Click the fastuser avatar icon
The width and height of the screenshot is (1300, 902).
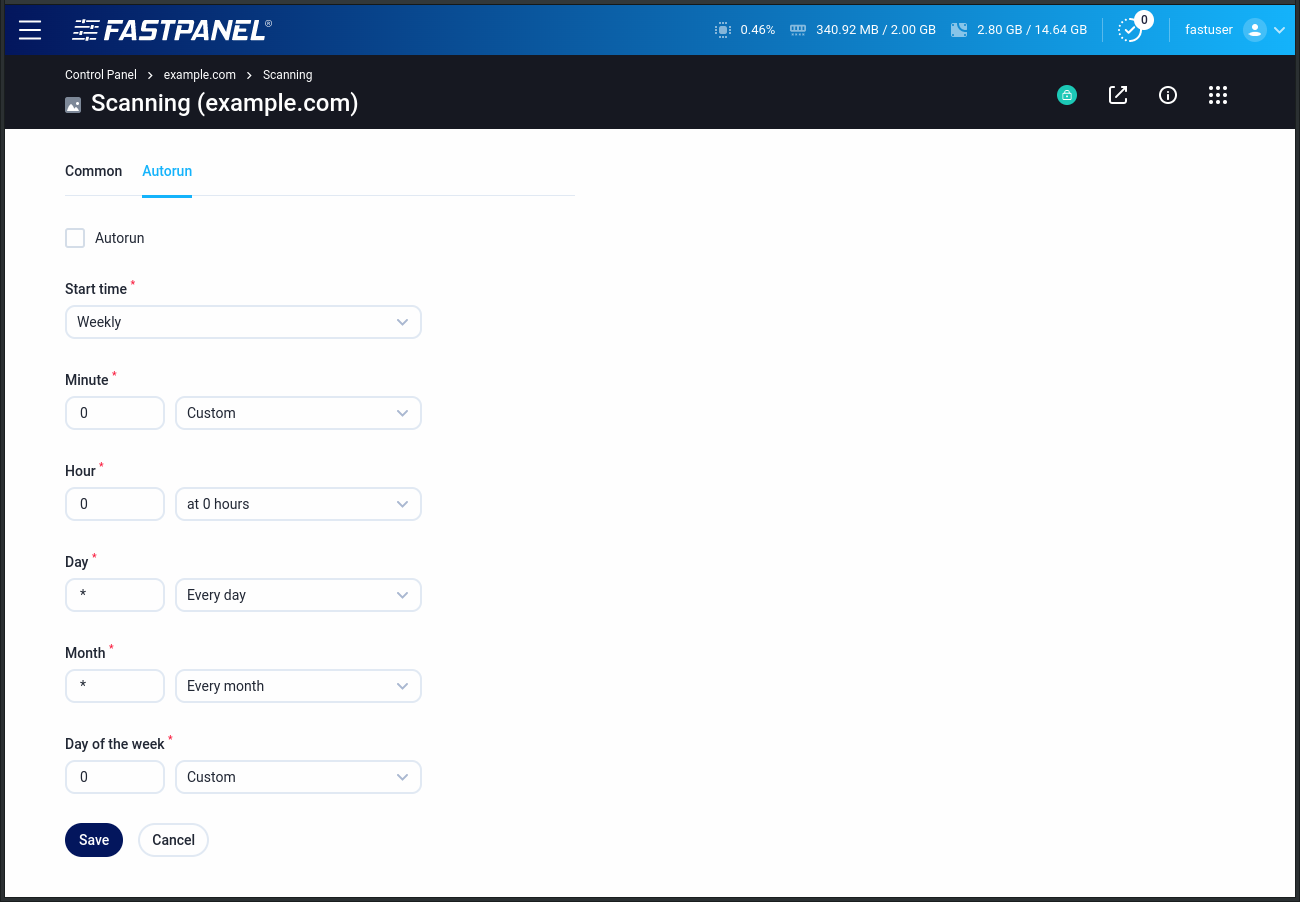1255,30
